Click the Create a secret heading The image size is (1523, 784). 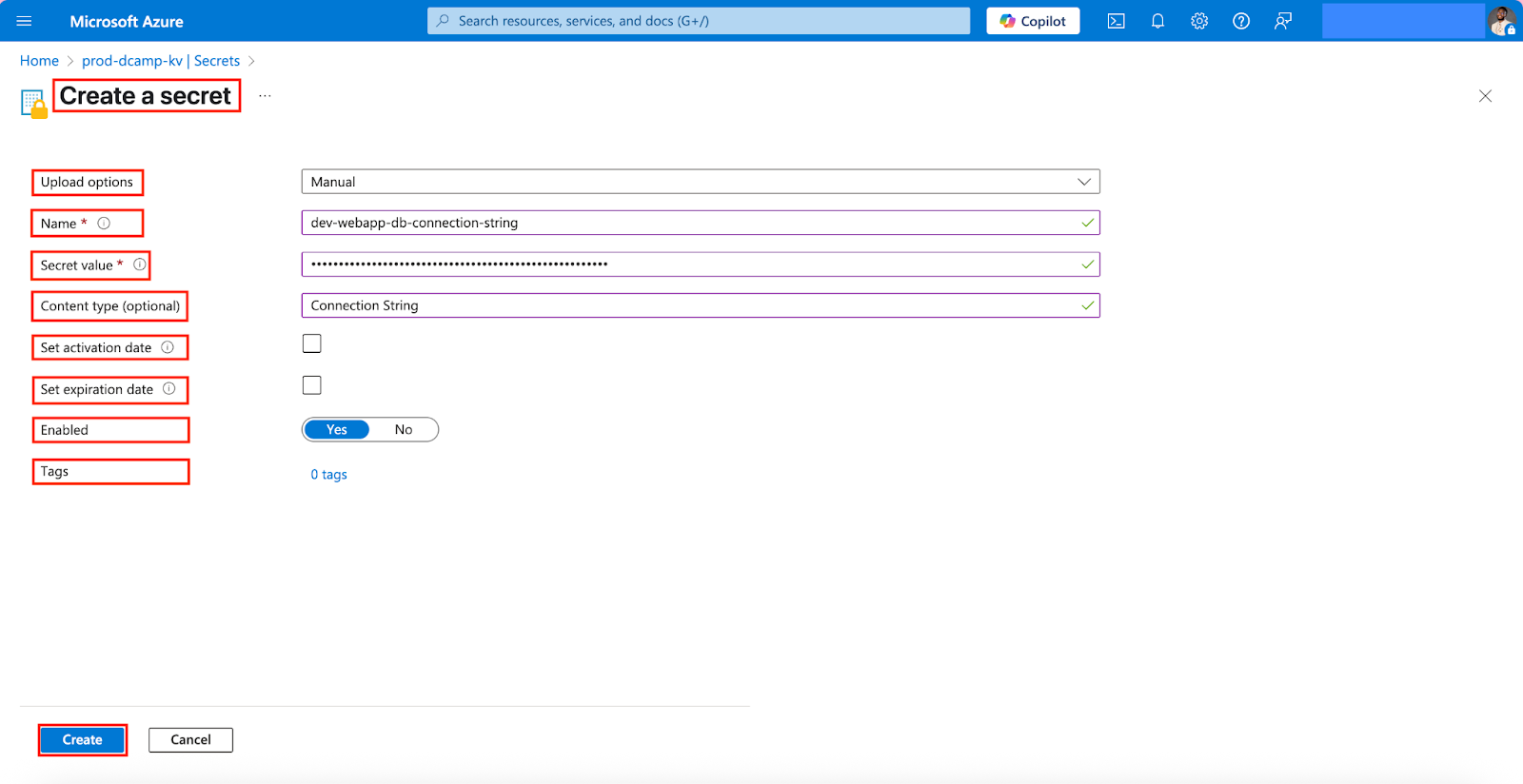pyautogui.click(x=146, y=96)
